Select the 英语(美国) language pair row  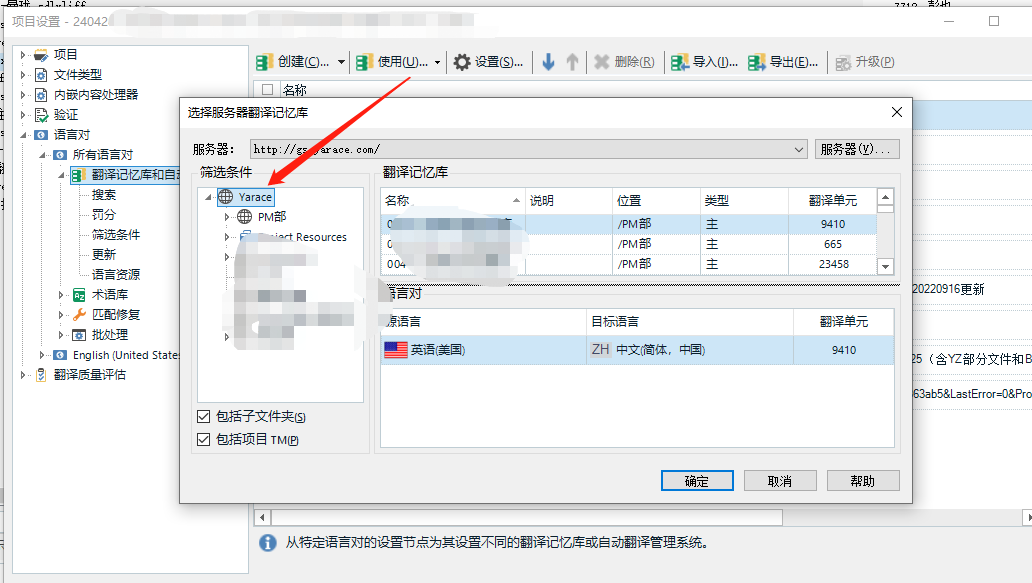637,350
